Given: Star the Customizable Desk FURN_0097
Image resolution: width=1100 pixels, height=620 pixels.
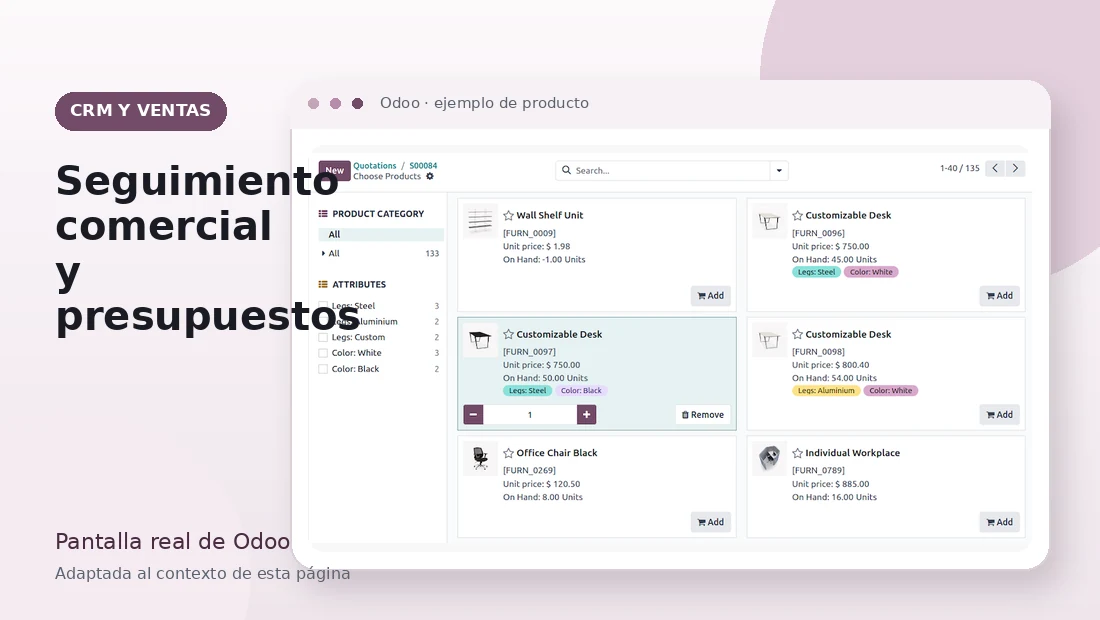Looking at the screenshot, I should (x=509, y=335).
